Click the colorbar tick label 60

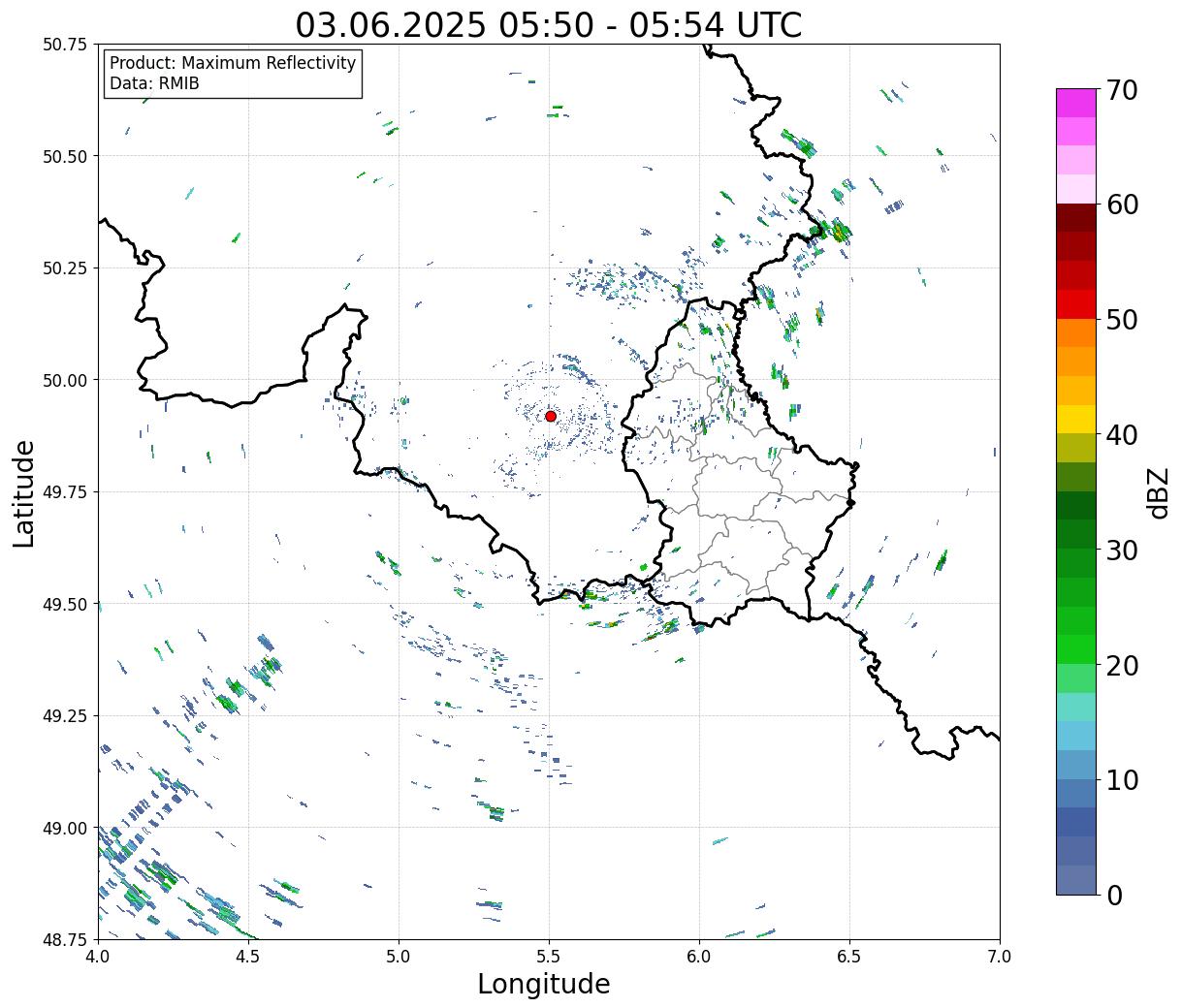pyautogui.click(x=1122, y=205)
